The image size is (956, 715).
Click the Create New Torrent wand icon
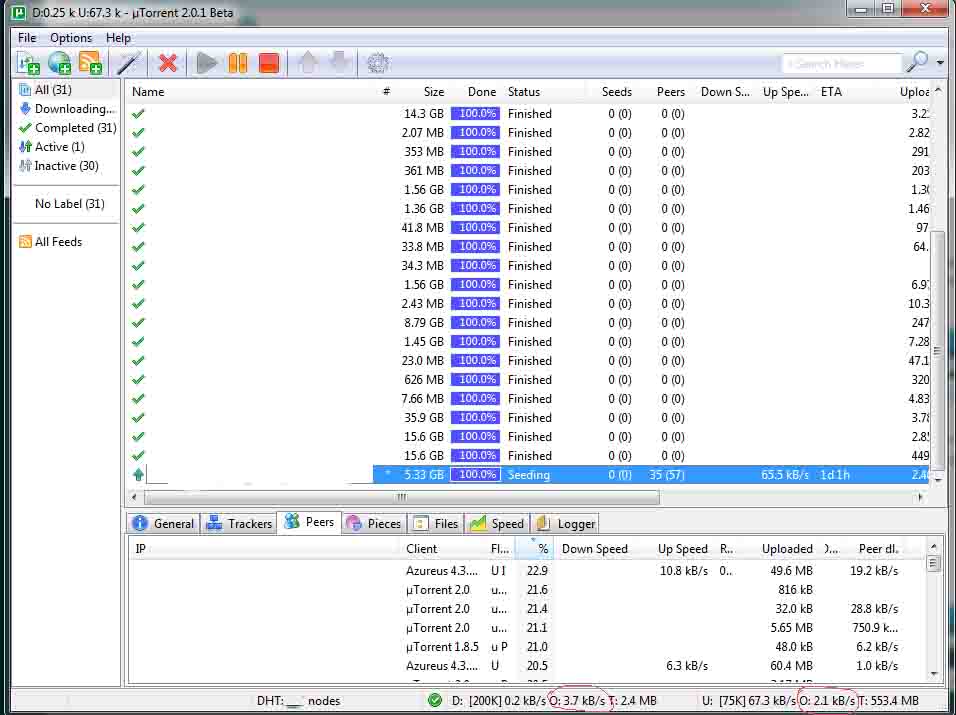[x=129, y=63]
